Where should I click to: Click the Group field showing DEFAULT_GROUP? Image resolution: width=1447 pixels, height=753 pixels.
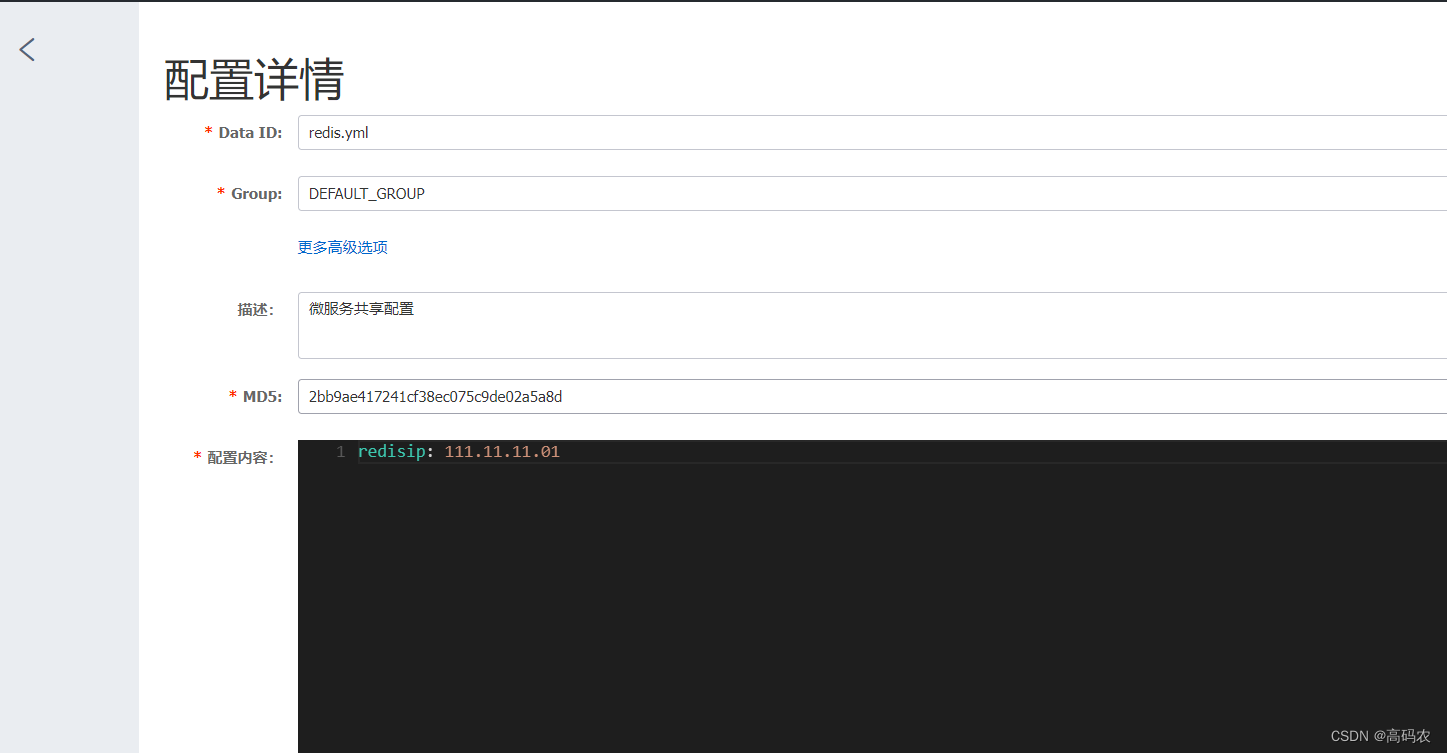pyautogui.click(x=872, y=193)
